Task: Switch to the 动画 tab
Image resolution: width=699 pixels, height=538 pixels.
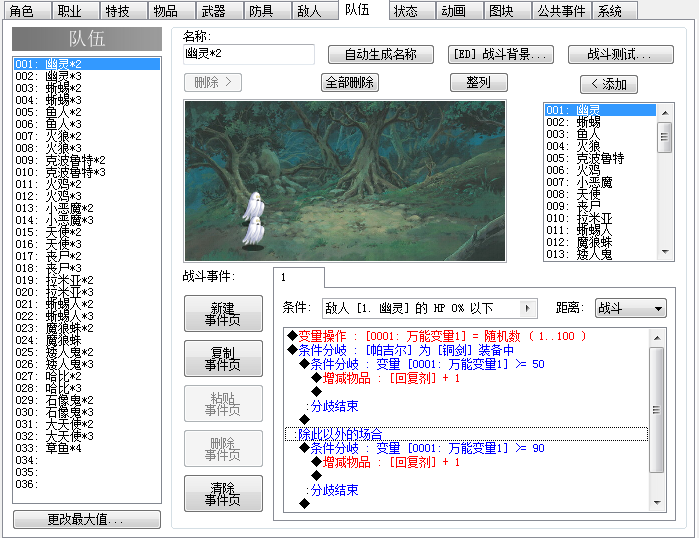Action: pyautogui.click(x=459, y=11)
